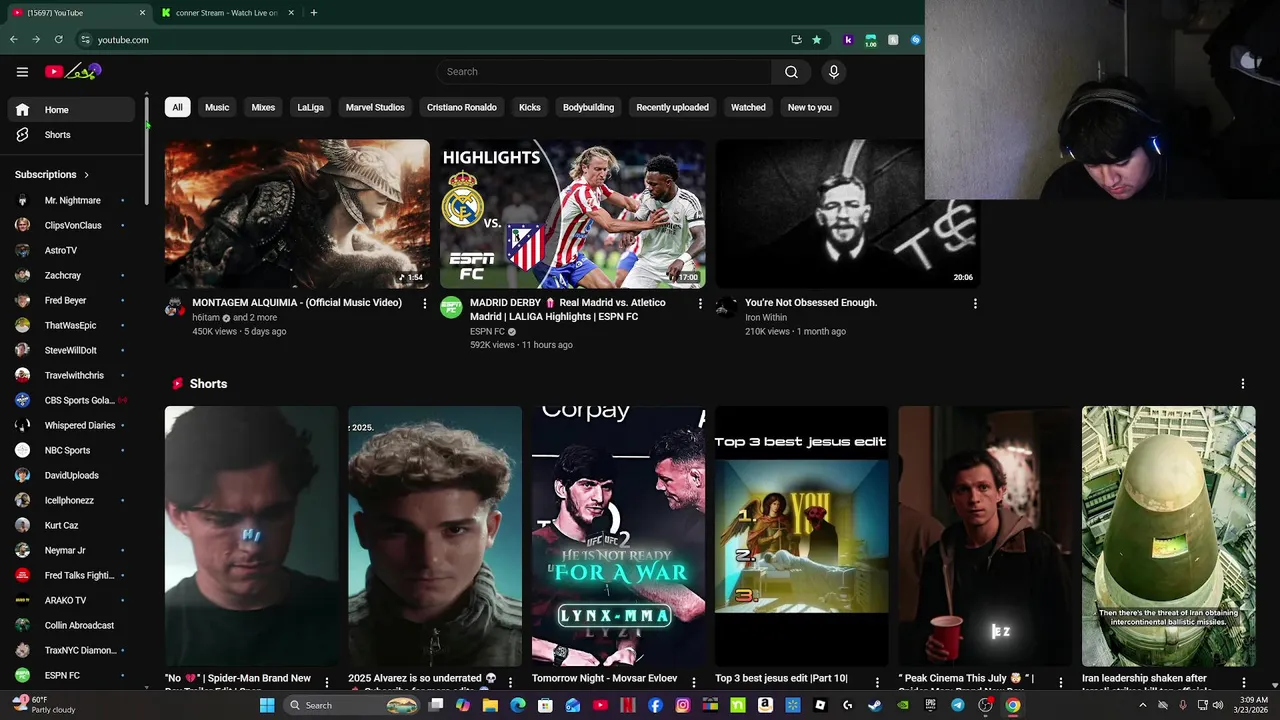Image resolution: width=1280 pixels, height=720 pixels.
Task: Select the Bodybuilding filter chip
Action: [x=588, y=107]
